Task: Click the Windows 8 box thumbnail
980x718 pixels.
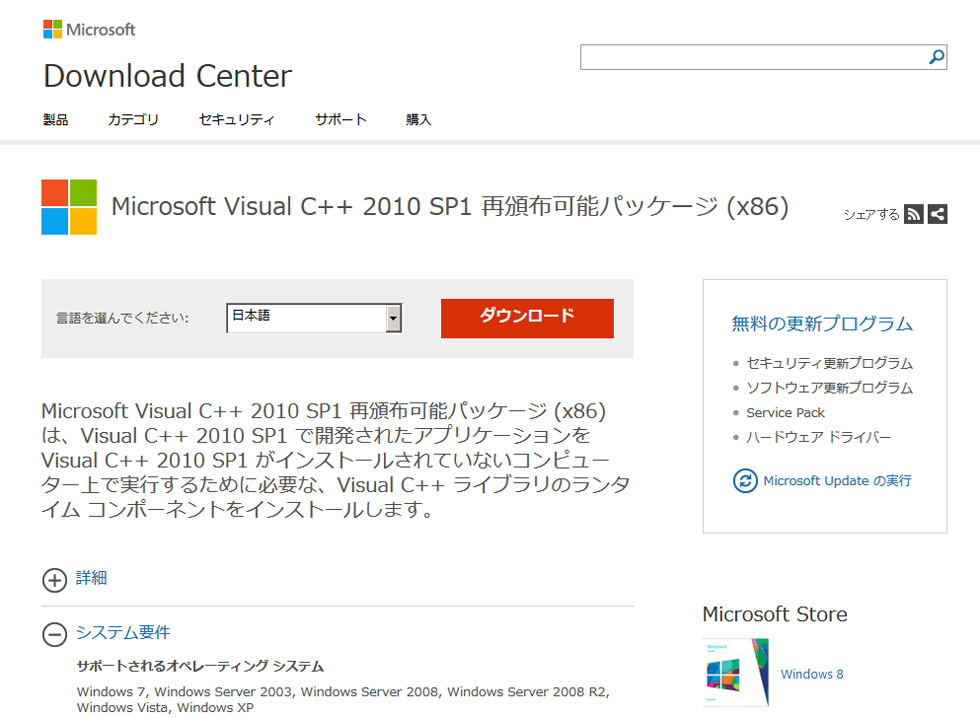Action: (x=736, y=672)
